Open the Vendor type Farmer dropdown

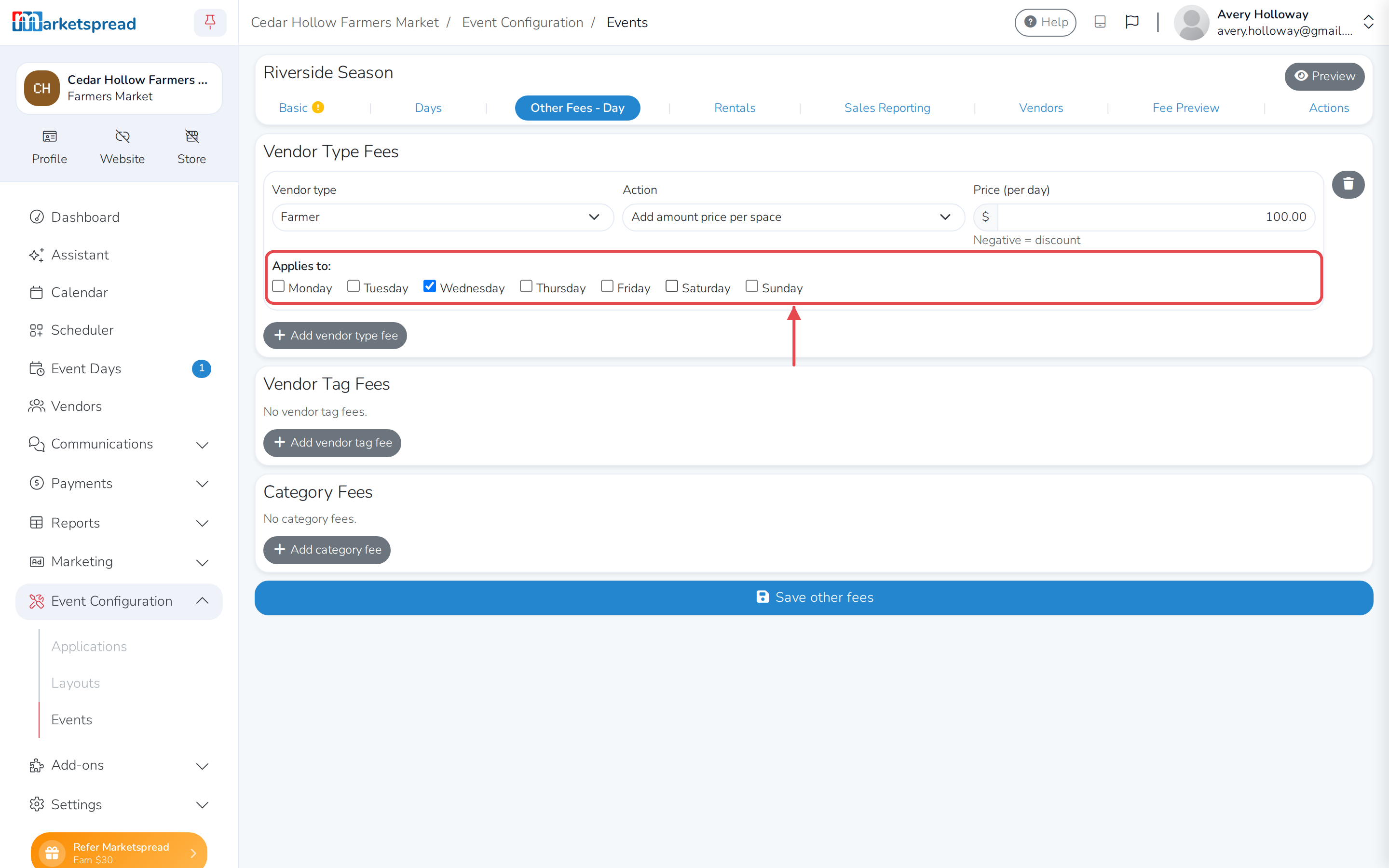(x=443, y=217)
